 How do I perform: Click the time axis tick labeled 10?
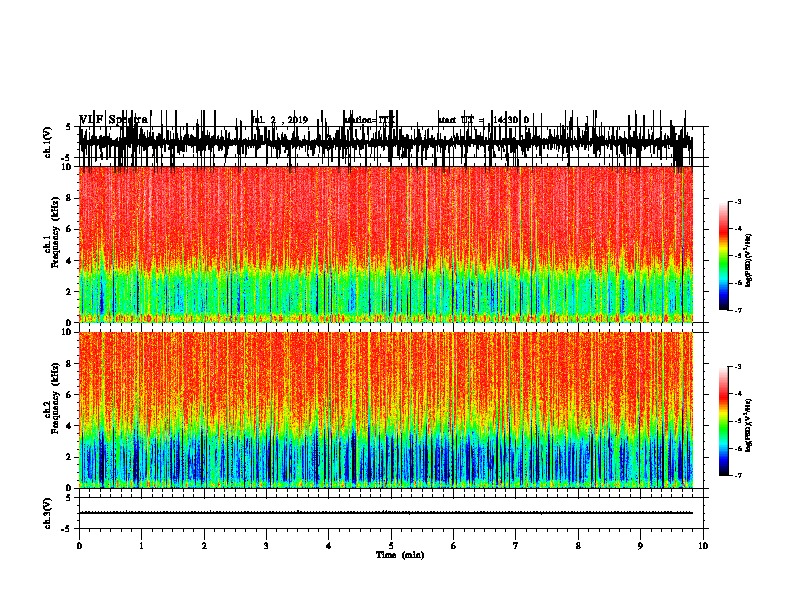(x=703, y=546)
